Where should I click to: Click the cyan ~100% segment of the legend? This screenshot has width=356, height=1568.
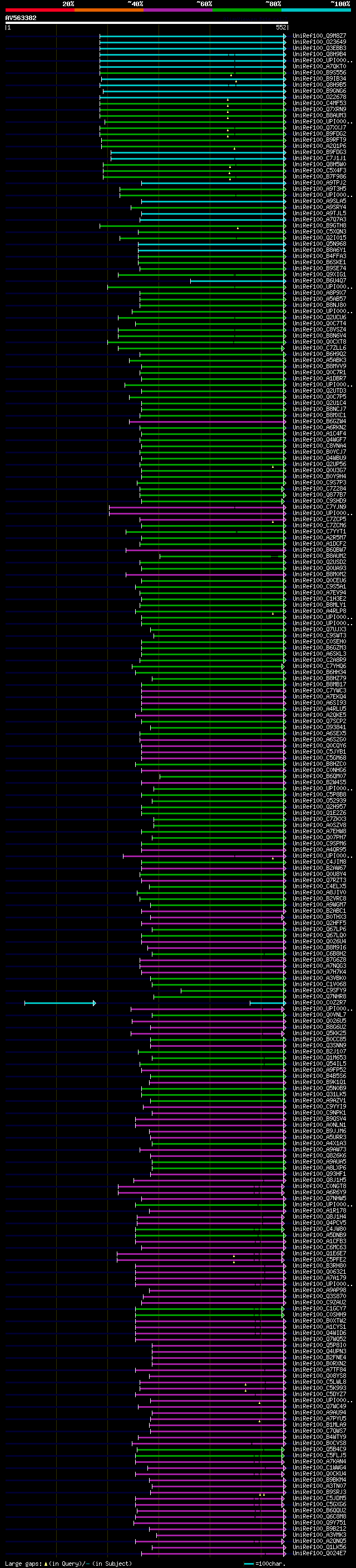[x=316, y=10]
